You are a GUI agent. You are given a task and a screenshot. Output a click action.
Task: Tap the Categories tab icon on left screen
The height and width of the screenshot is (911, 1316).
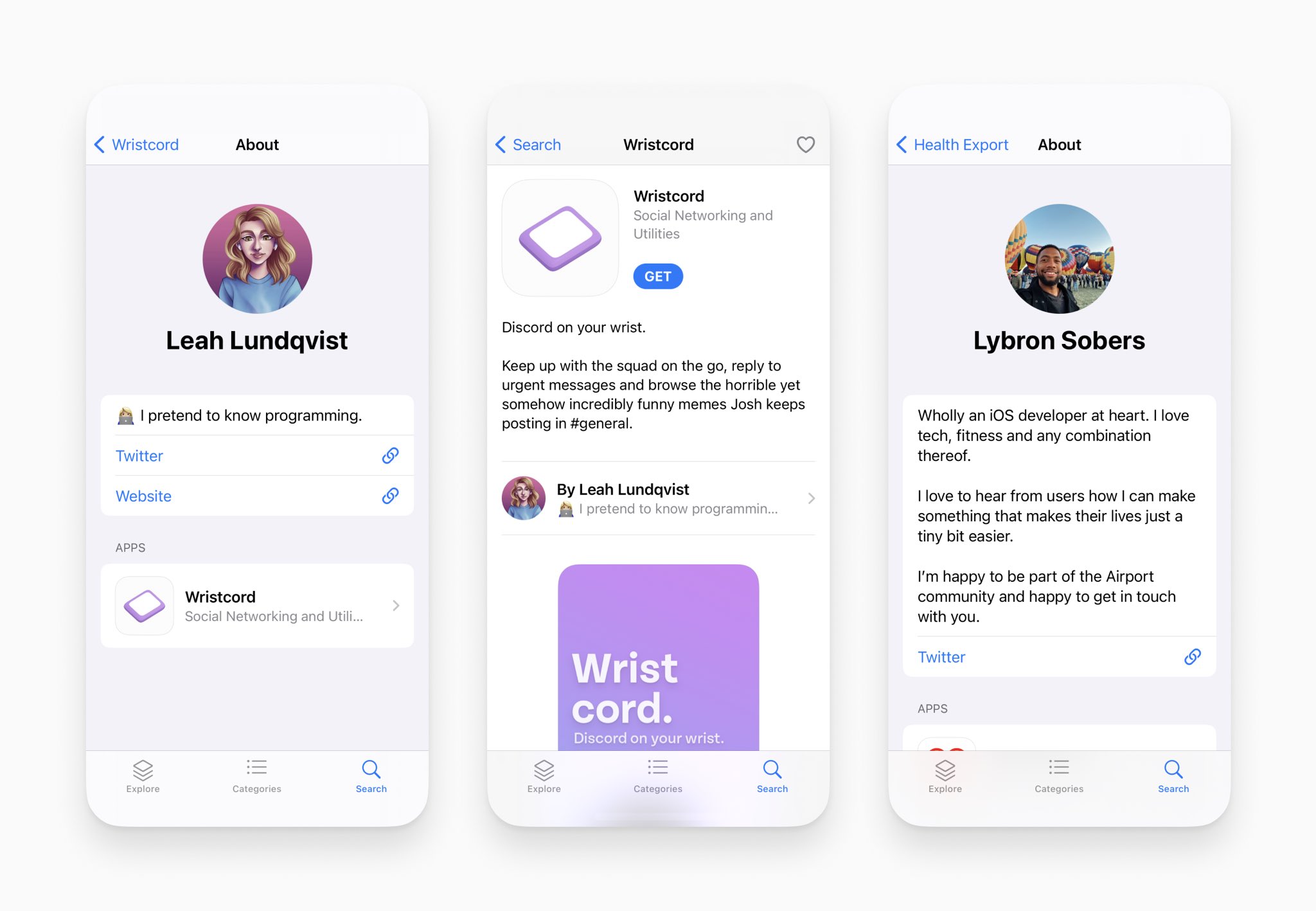click(x=256, y=770)
